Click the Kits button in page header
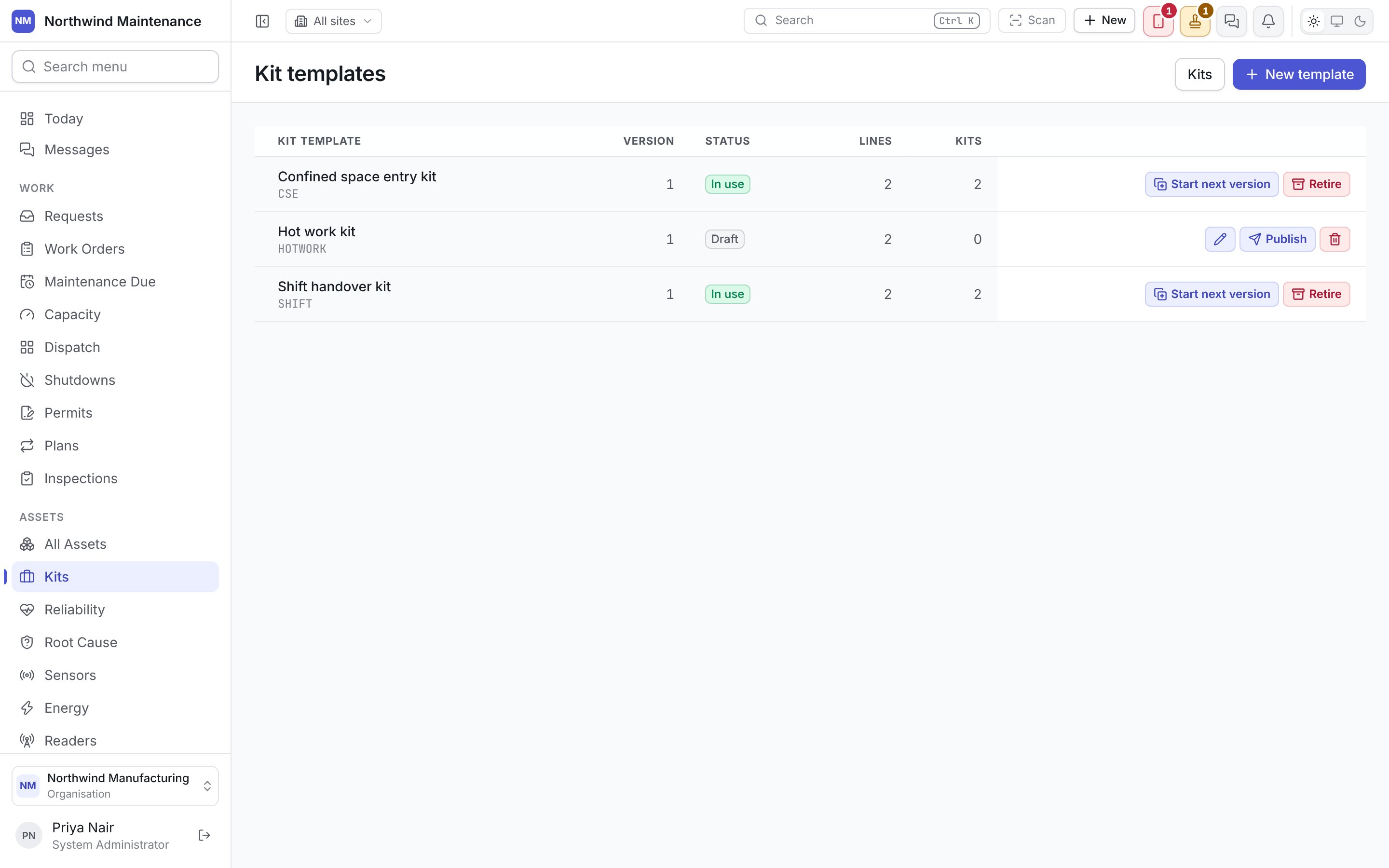 tap(1199, 74)
